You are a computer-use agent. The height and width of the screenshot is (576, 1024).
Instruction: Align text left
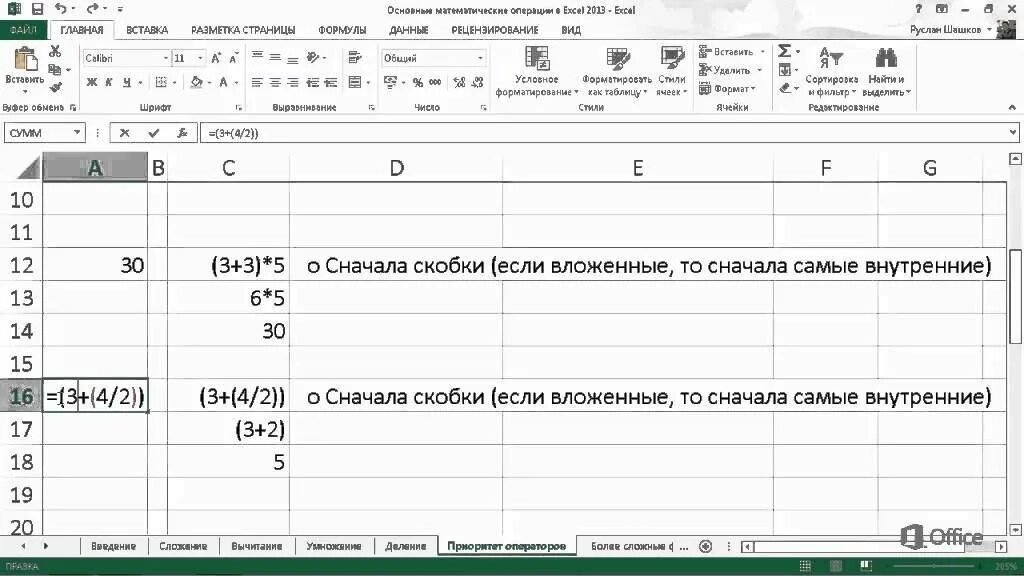[257, 82]
